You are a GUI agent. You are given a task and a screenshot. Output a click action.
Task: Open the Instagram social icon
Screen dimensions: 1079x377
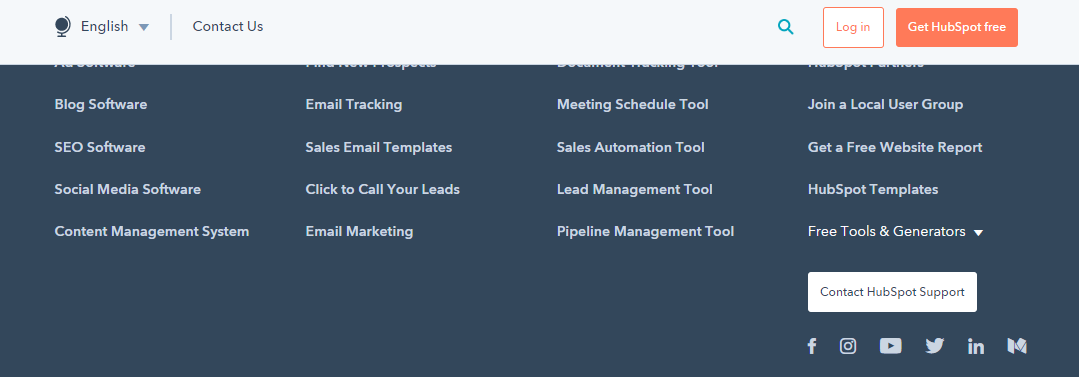click(848, 346)
